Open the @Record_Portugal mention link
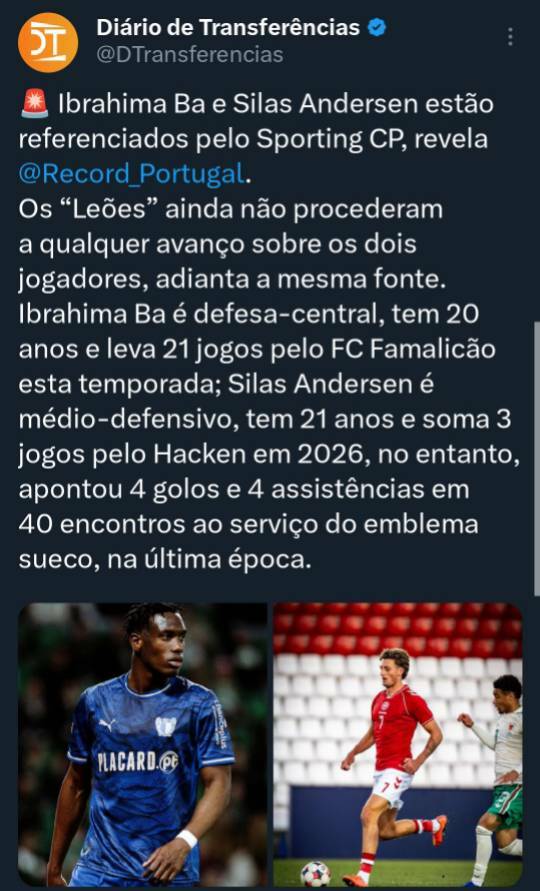Image resolution: width=540 pixels, height=891 pixels. point(132,173)
